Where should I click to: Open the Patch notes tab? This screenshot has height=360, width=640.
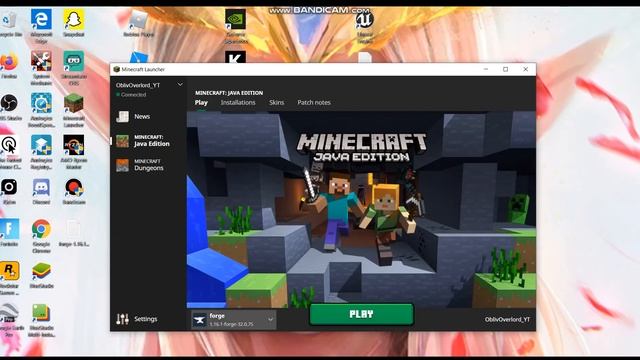314,102
